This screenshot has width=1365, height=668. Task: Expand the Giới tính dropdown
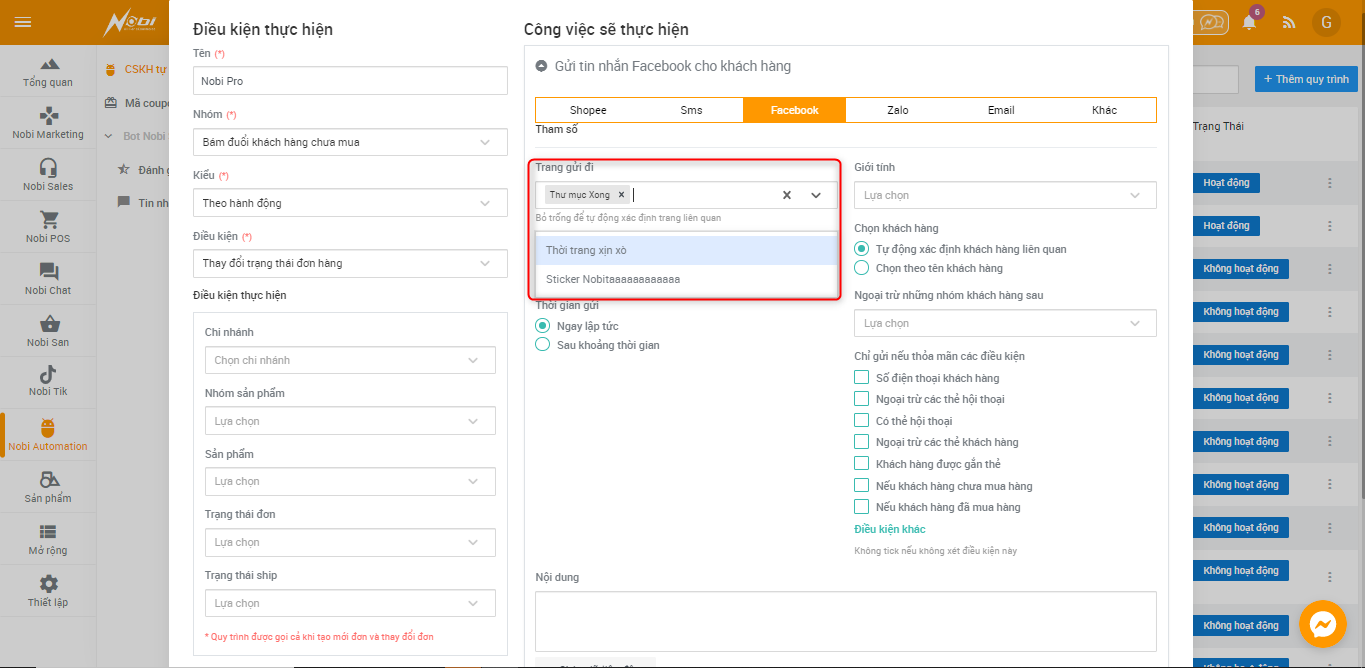tap(1004, 195)
